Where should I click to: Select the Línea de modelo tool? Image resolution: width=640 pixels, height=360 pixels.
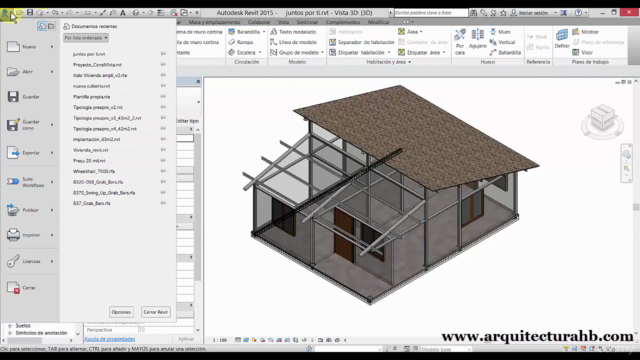click(293, 42)
